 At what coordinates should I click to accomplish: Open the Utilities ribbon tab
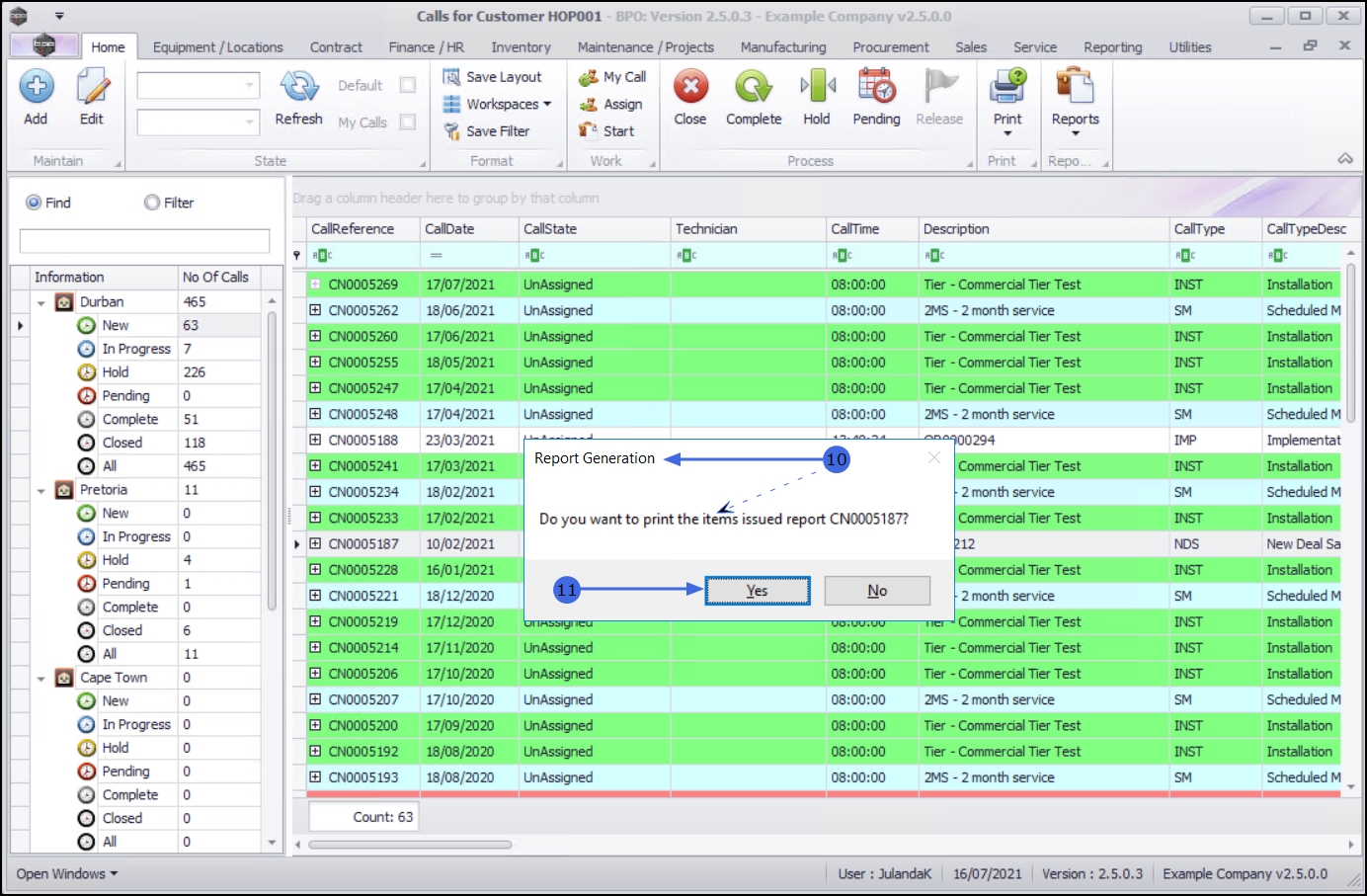pos(1190,47)
